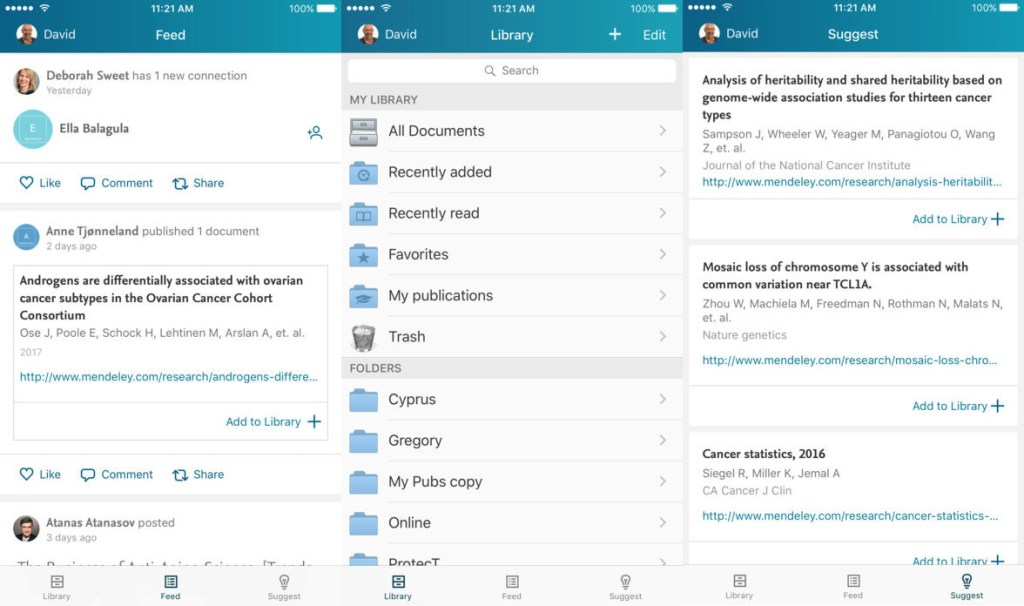Open the Favorites star folder icon
This screenshot has width=1024, height=606.
pos(363,255)
